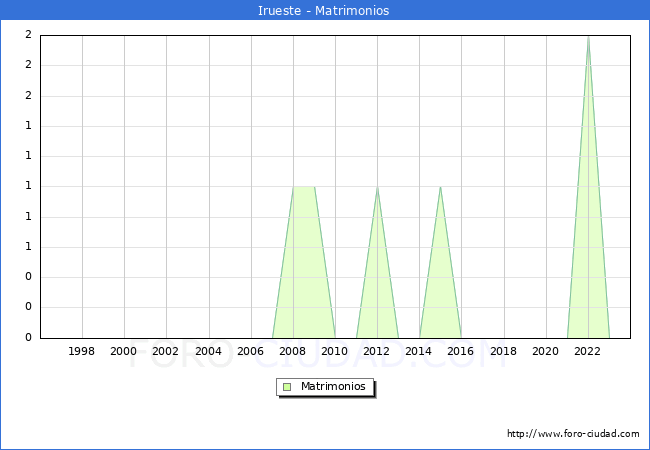Select the 2006 x-axis label
Viewport: 650px width, 450px height.
pyautogui.click(x=250, y=352)
